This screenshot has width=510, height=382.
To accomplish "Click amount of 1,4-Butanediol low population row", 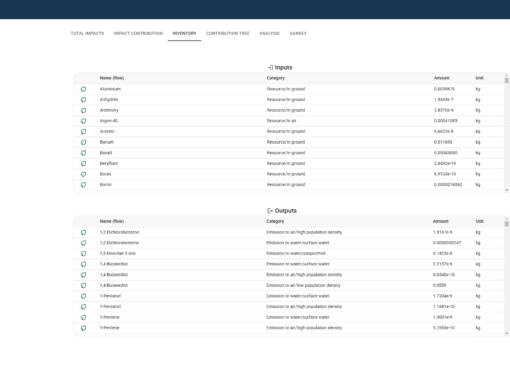I will click(439, 286).
